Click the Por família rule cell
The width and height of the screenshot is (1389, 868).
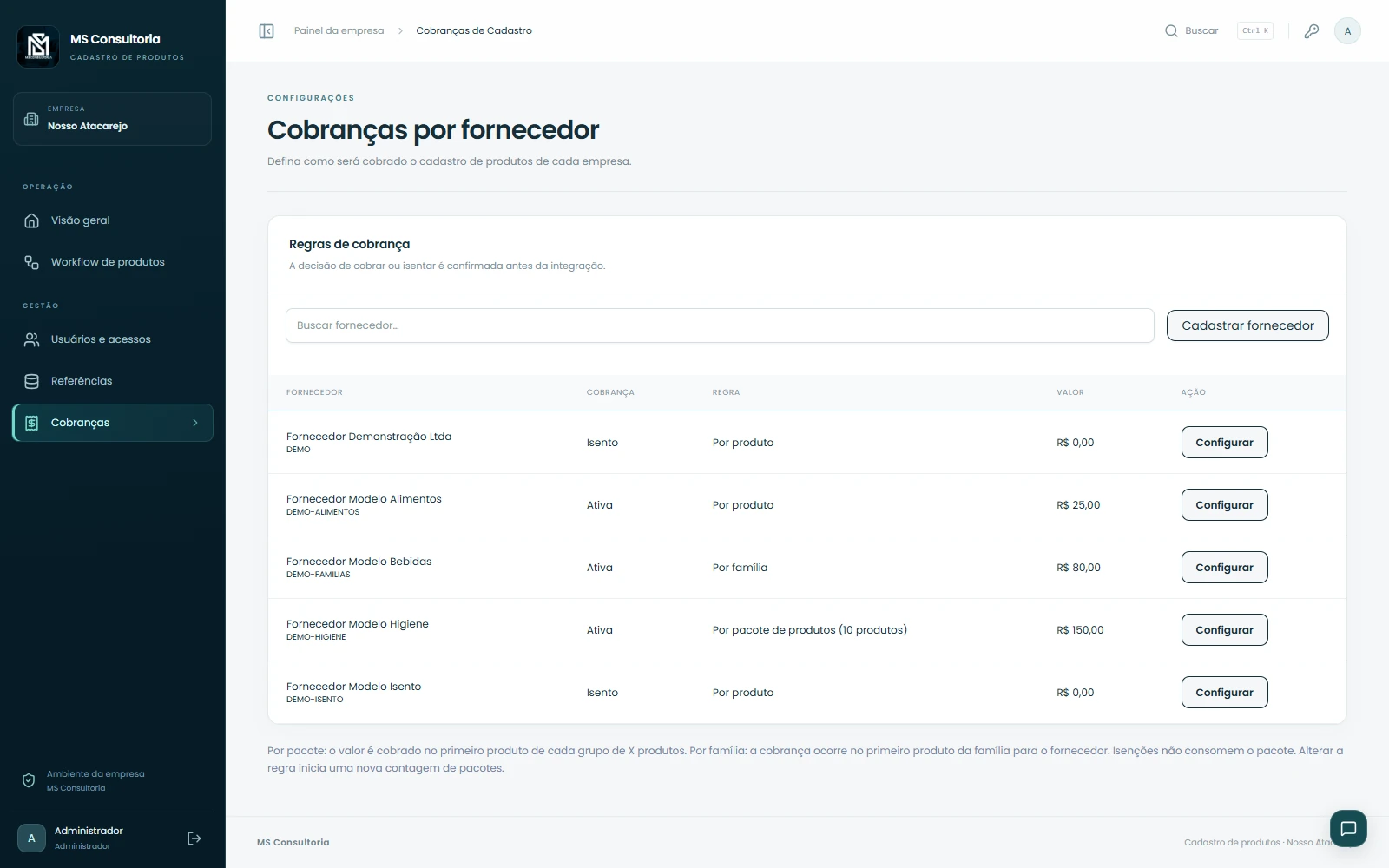[740, 568]
